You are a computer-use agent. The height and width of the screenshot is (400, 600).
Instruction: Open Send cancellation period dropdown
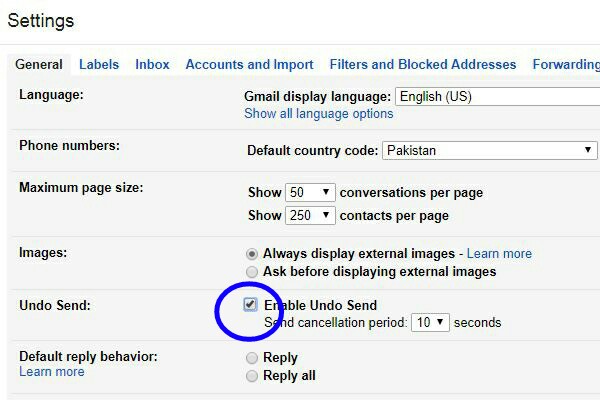[x=430, y=322]
